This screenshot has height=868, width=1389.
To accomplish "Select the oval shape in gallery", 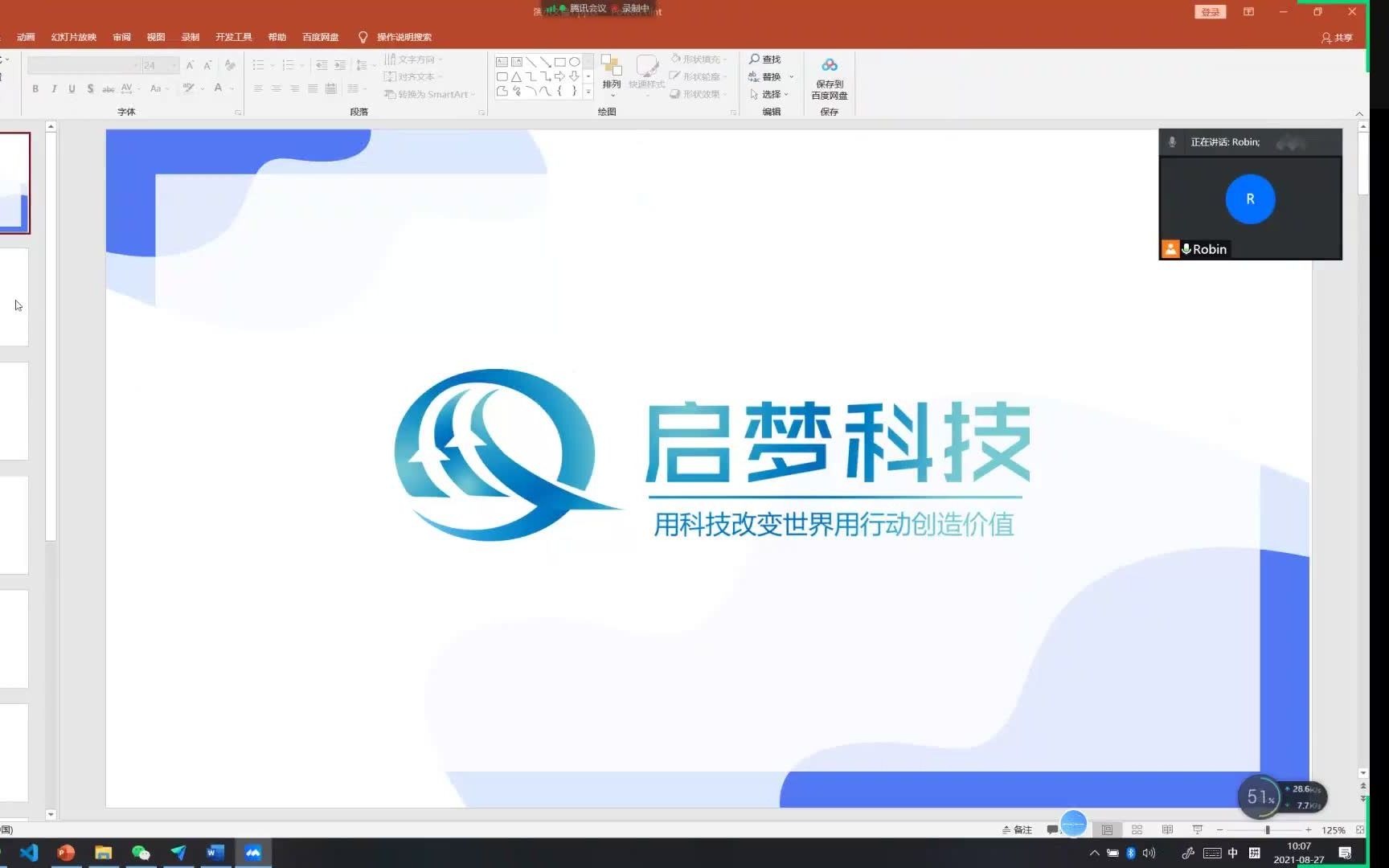I will pyautogui.click(x=574, y=62).
